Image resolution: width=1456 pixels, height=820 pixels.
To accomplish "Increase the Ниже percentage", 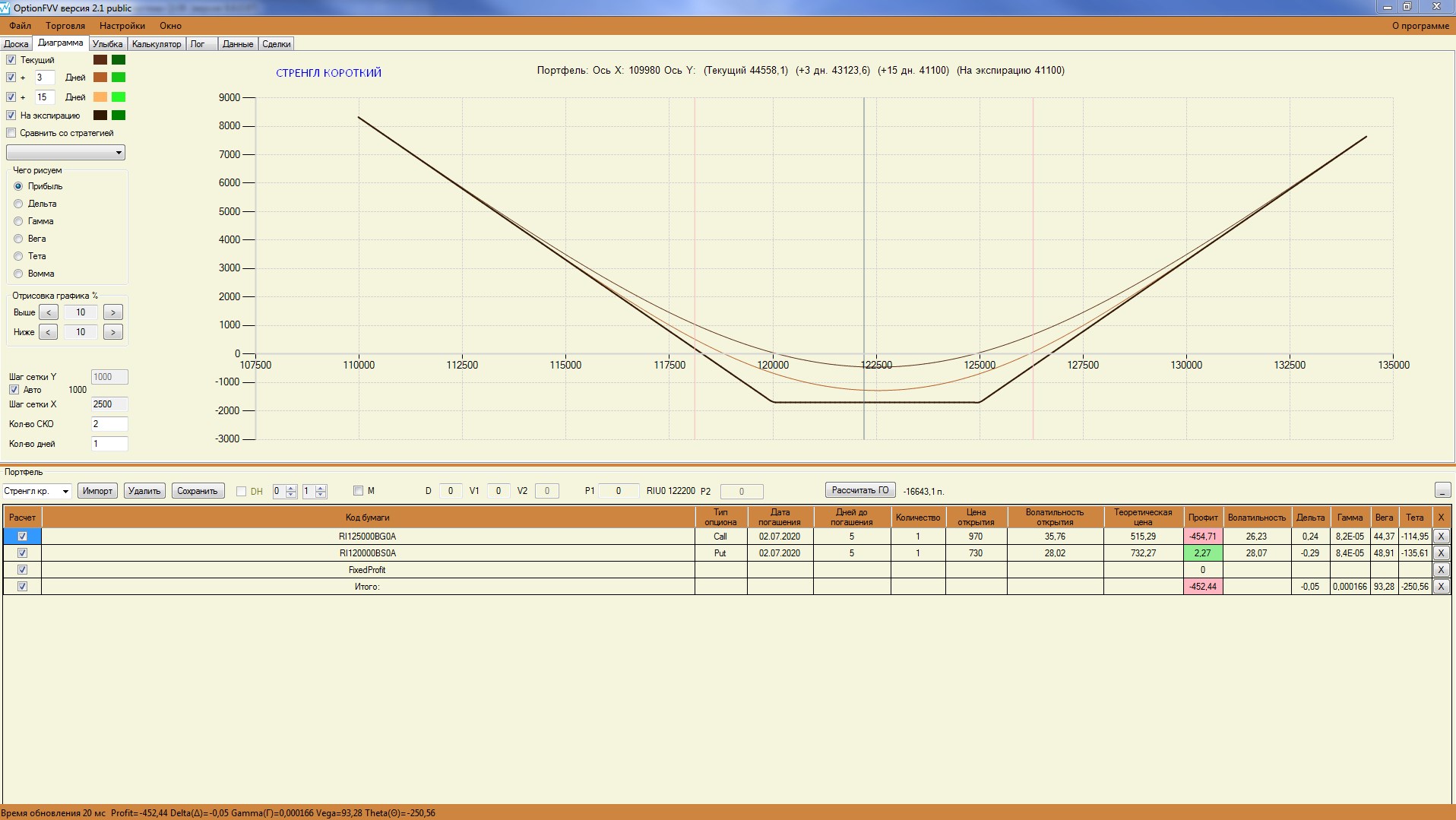I will [113, 332].
